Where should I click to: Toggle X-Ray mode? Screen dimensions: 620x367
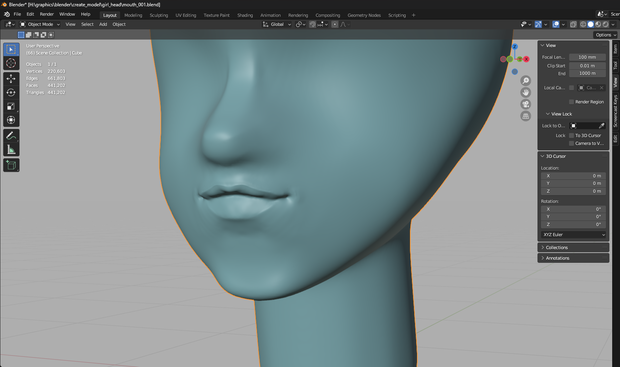(x=573, y=25)
